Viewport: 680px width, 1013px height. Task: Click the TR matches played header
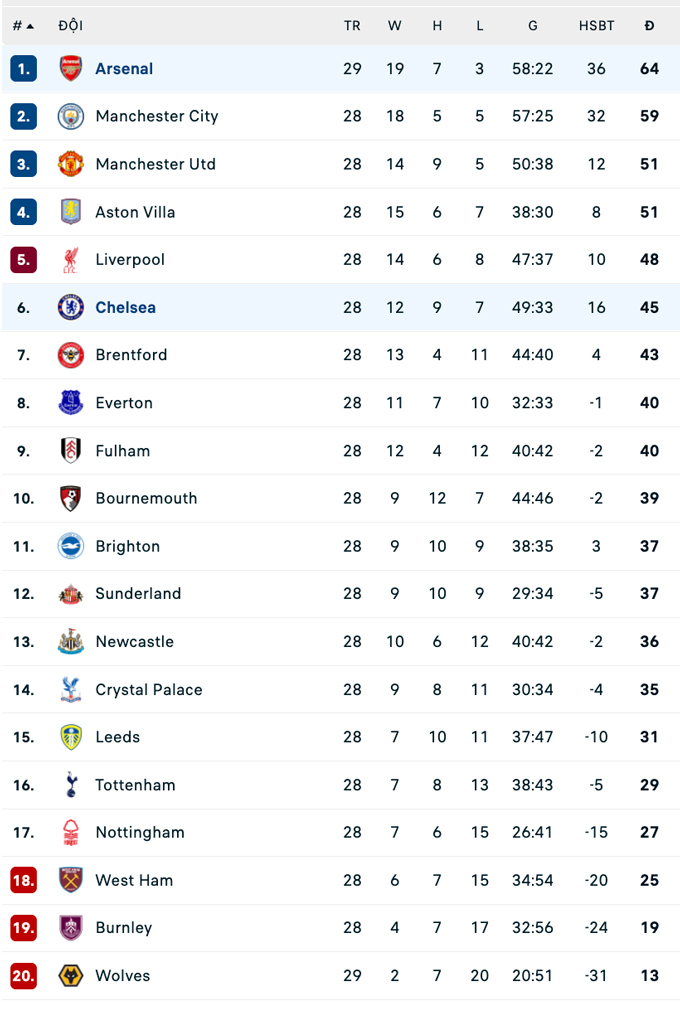pos(352,26)
